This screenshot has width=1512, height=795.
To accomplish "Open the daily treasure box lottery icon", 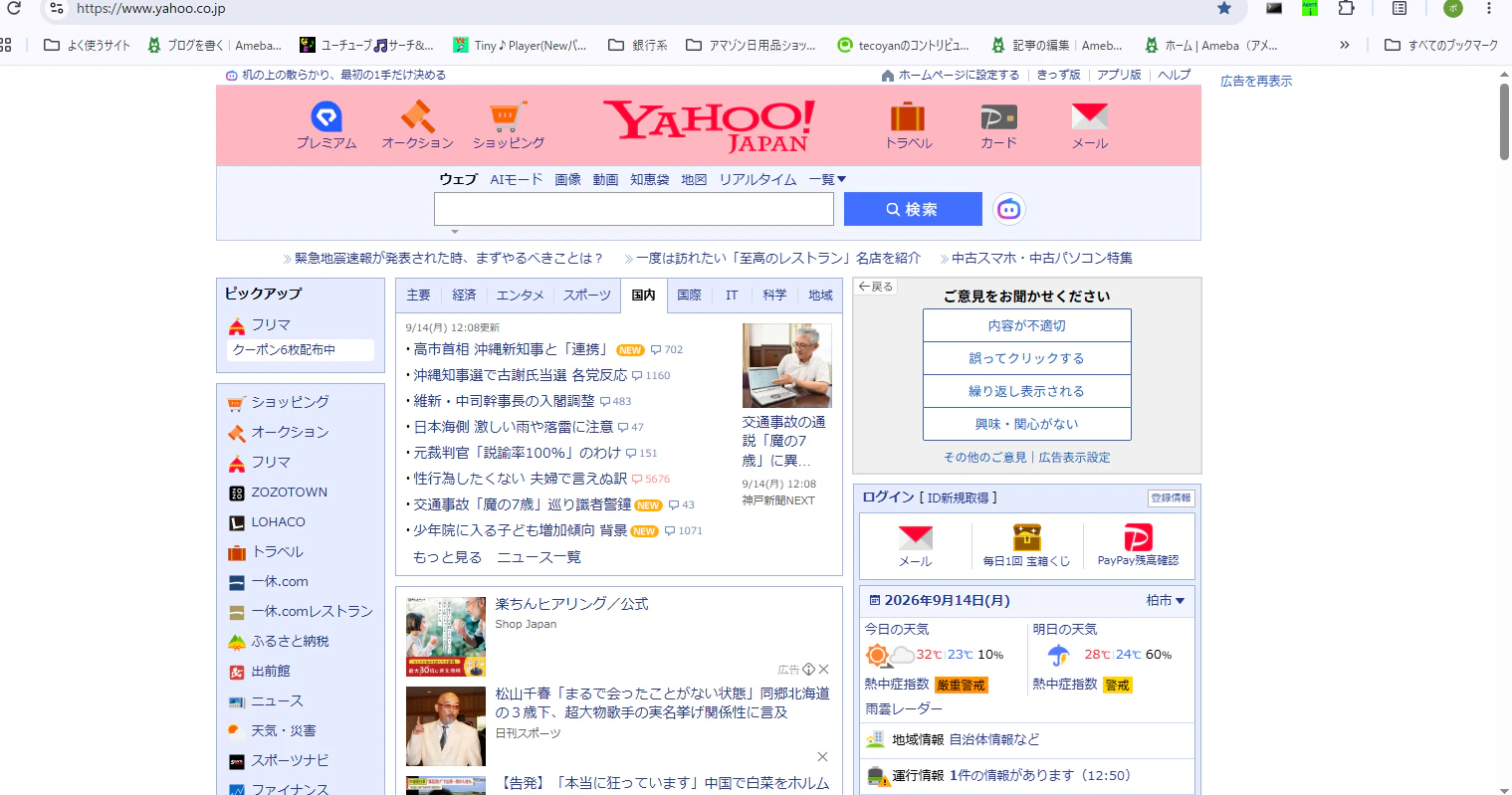I will point(1026,545).
